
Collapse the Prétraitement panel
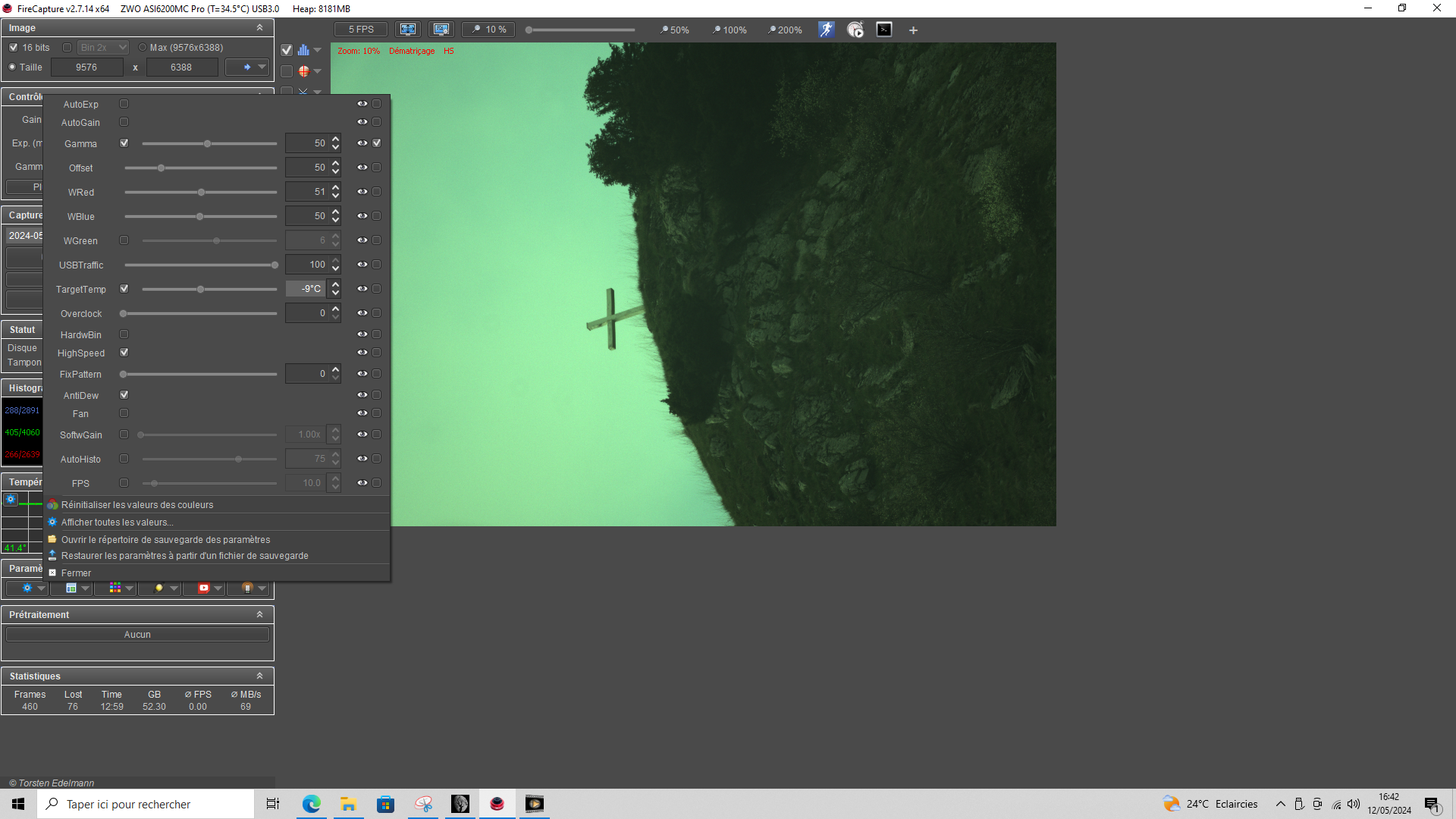click(x=259, y=614)
